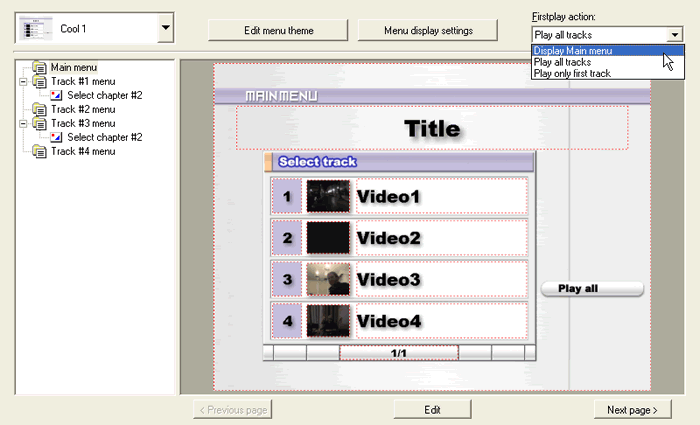Click the Track #2 menu folder icon
Viewport: 700px width, 425px height.
tap(39, 109)
